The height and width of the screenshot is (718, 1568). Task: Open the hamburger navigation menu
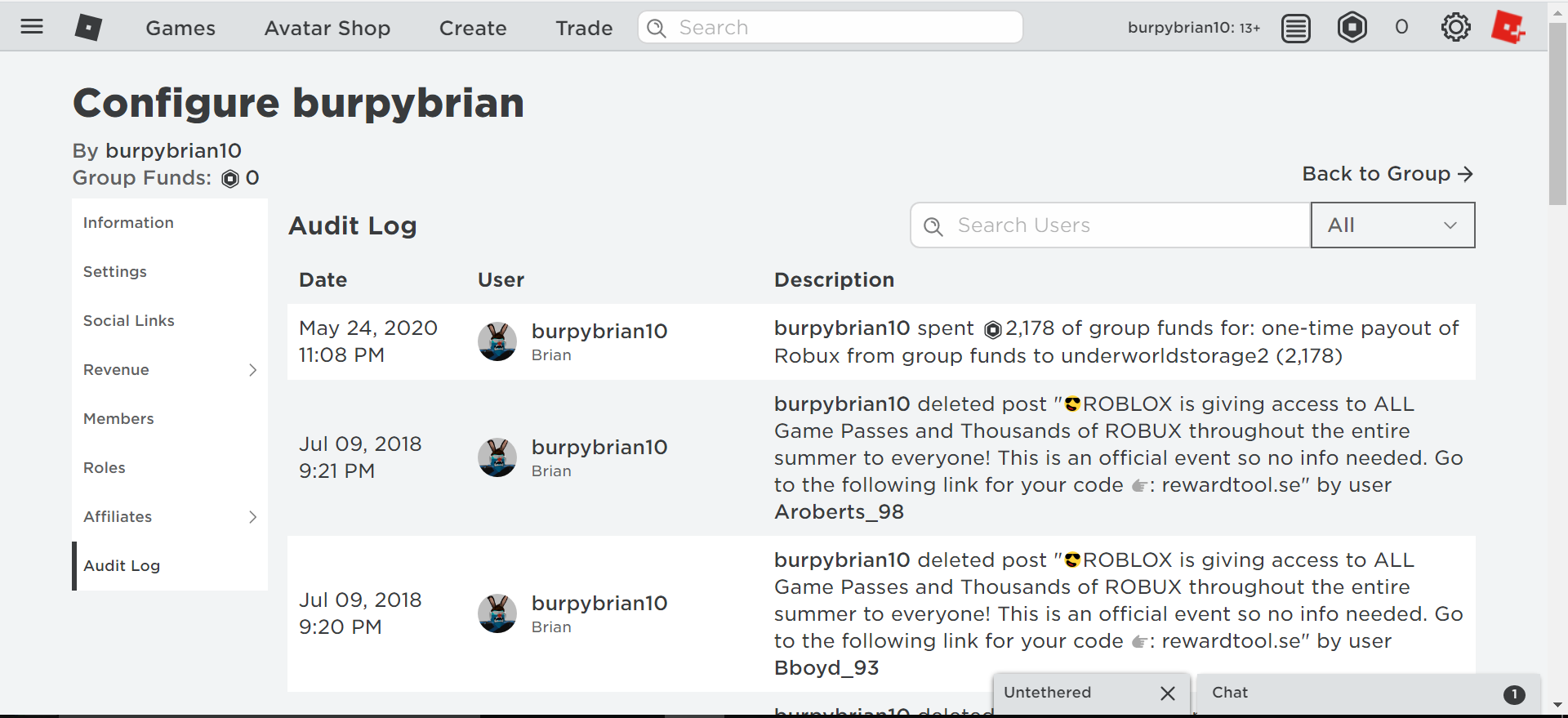[x=32, y=27]
